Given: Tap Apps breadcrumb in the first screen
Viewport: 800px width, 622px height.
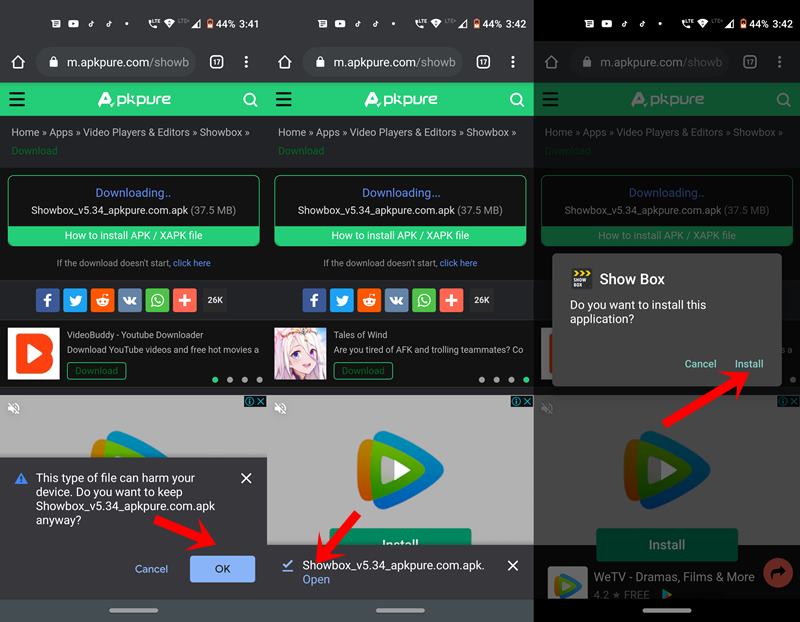Looking at the screenshot, I should tap(61, 132).
